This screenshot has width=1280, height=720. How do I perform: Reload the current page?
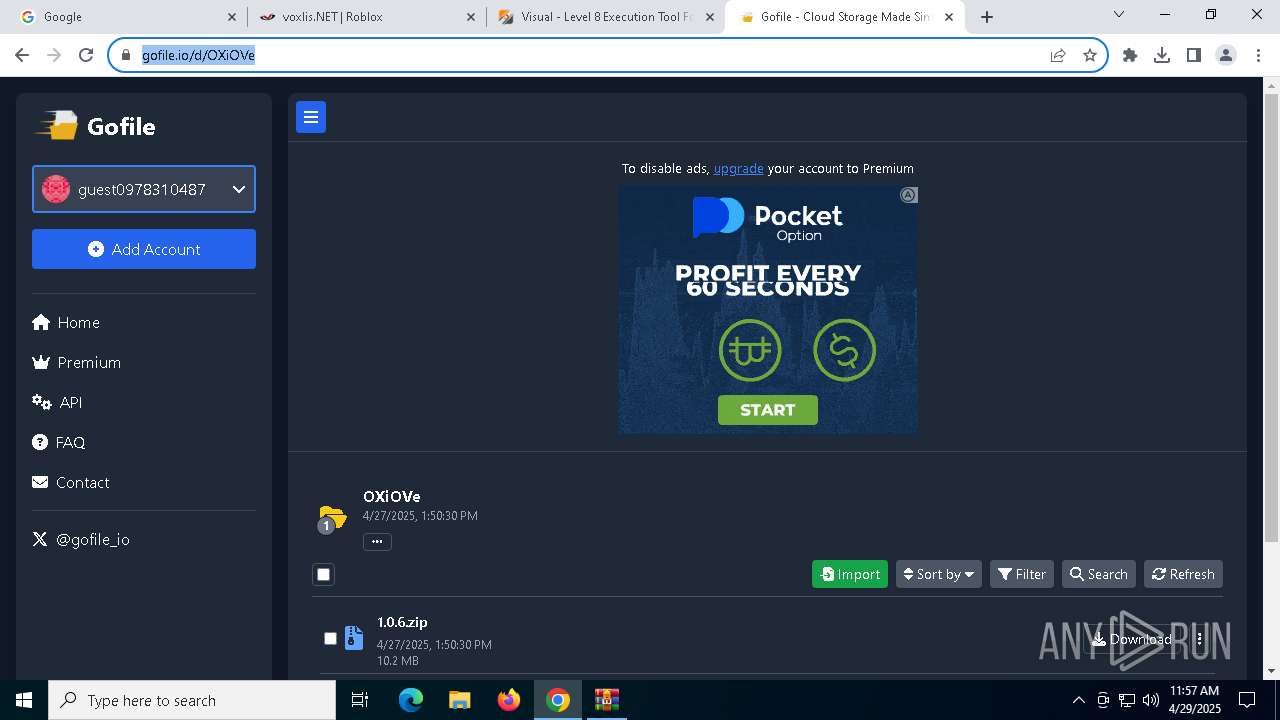click(x=86, y=55)
